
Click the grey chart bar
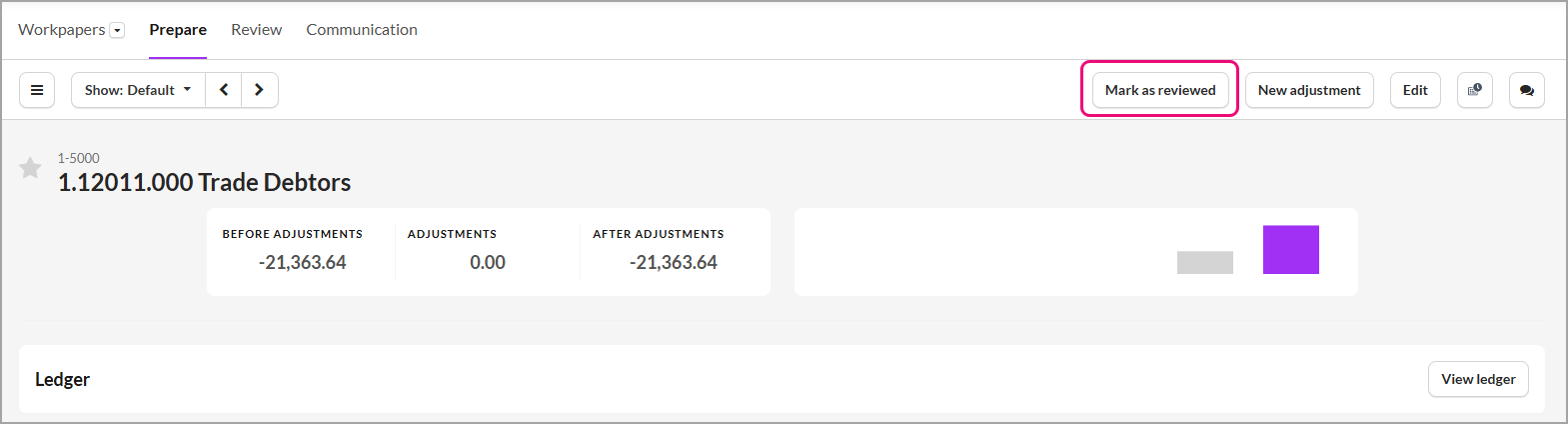click(x=1205, y=262)
